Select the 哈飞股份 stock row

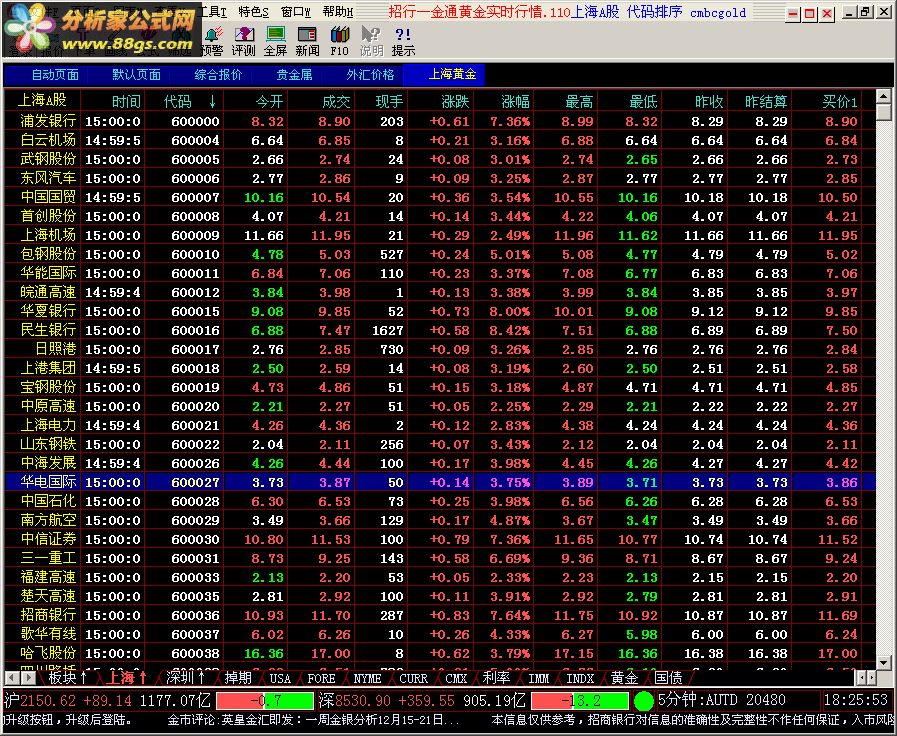[440, 653]
